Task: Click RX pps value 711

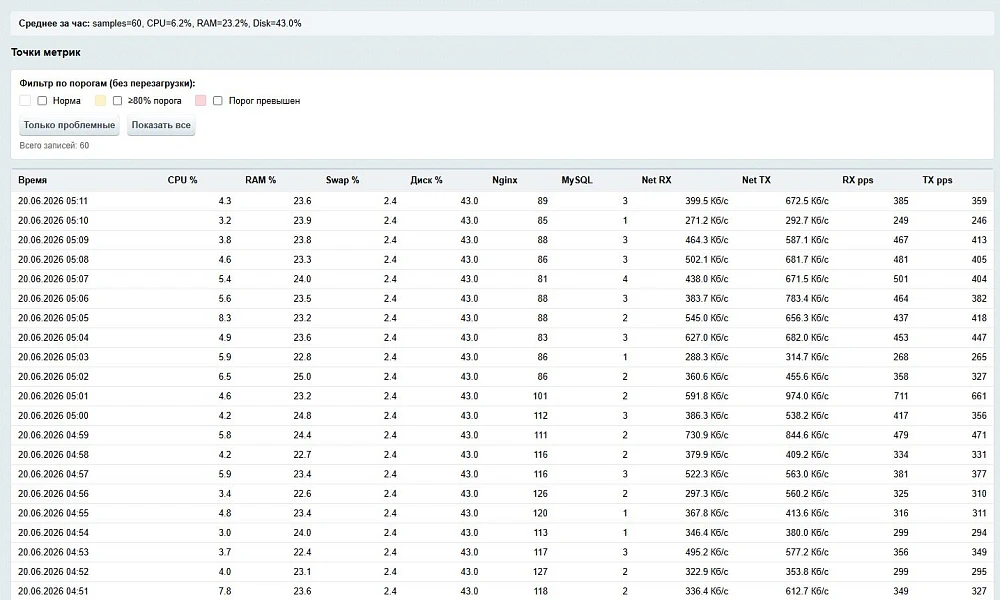Action: pyautogui.click(x=901, y=396)
